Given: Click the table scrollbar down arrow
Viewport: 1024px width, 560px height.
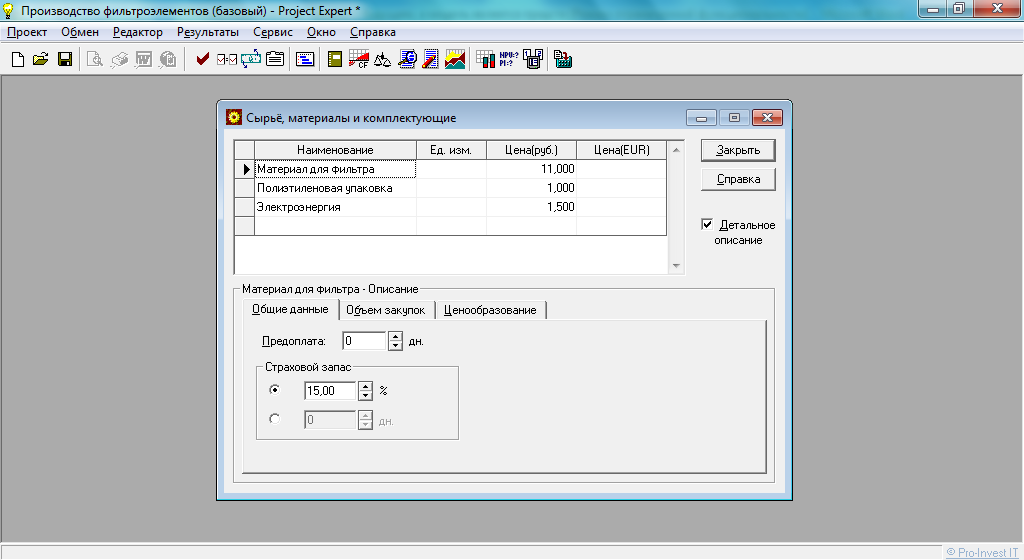Looking at the screenshot, I should (x=677, y=266).
